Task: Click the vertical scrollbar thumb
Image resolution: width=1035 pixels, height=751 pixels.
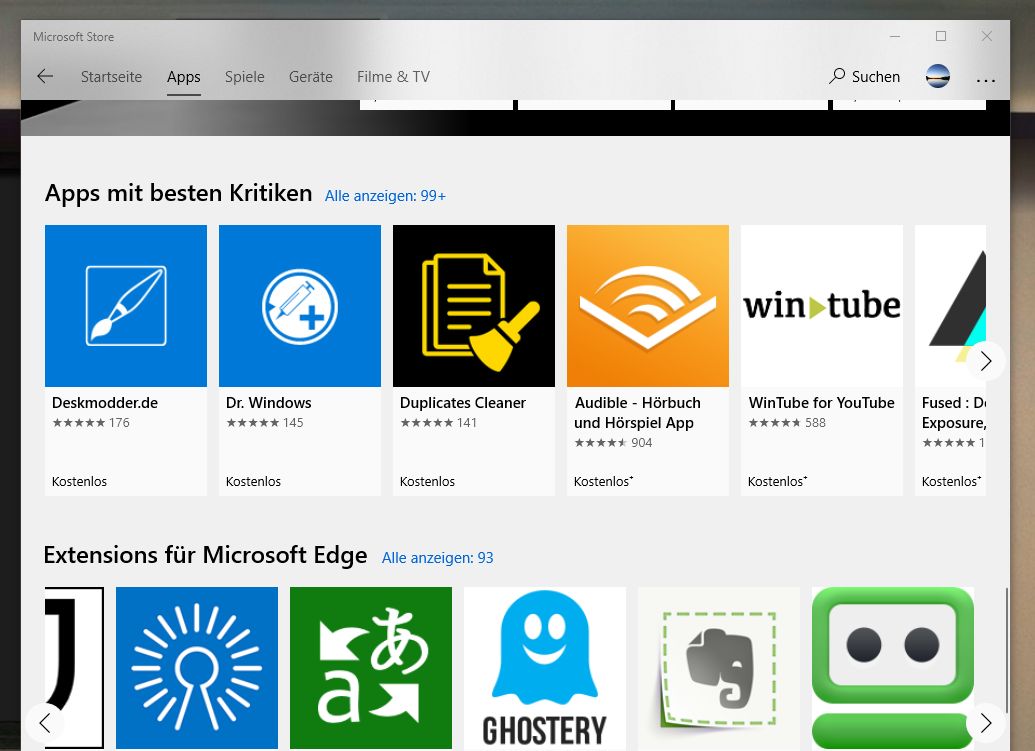Action: click(1006, 650)
